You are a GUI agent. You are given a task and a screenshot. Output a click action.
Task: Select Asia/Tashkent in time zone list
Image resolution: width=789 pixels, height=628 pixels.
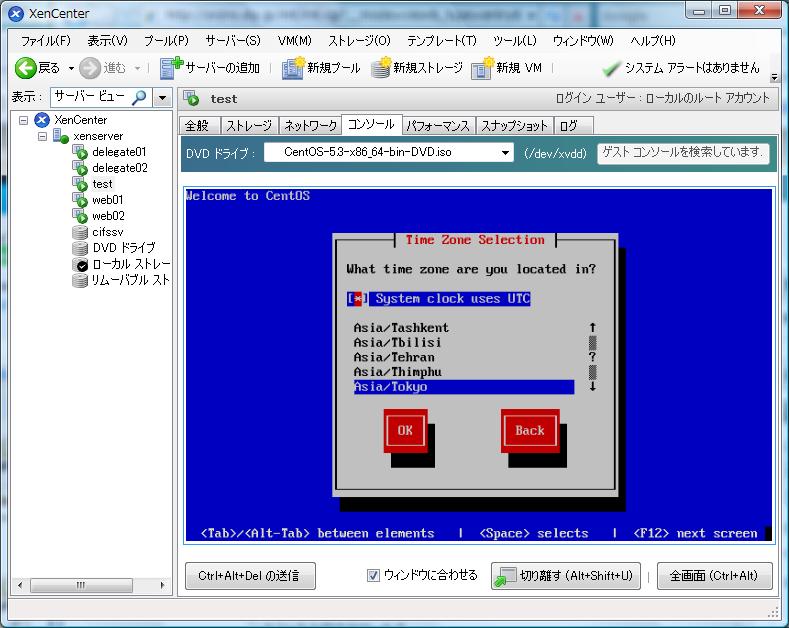(401, 328)
